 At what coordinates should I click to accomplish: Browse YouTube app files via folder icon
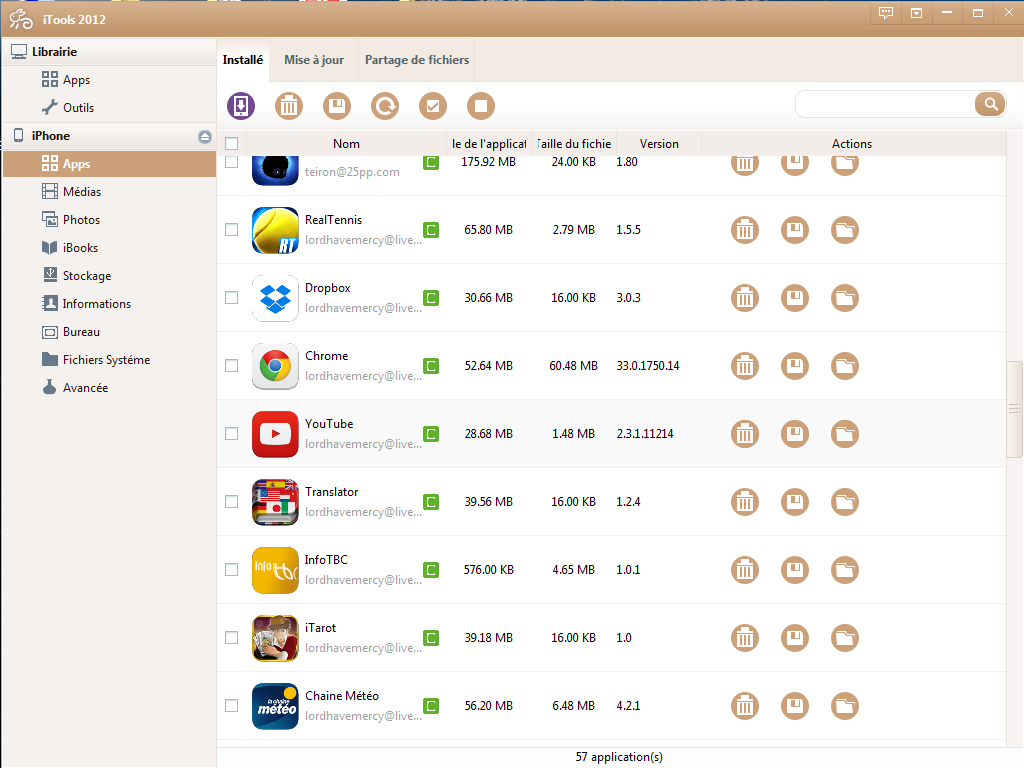click(x=845, y=434)
